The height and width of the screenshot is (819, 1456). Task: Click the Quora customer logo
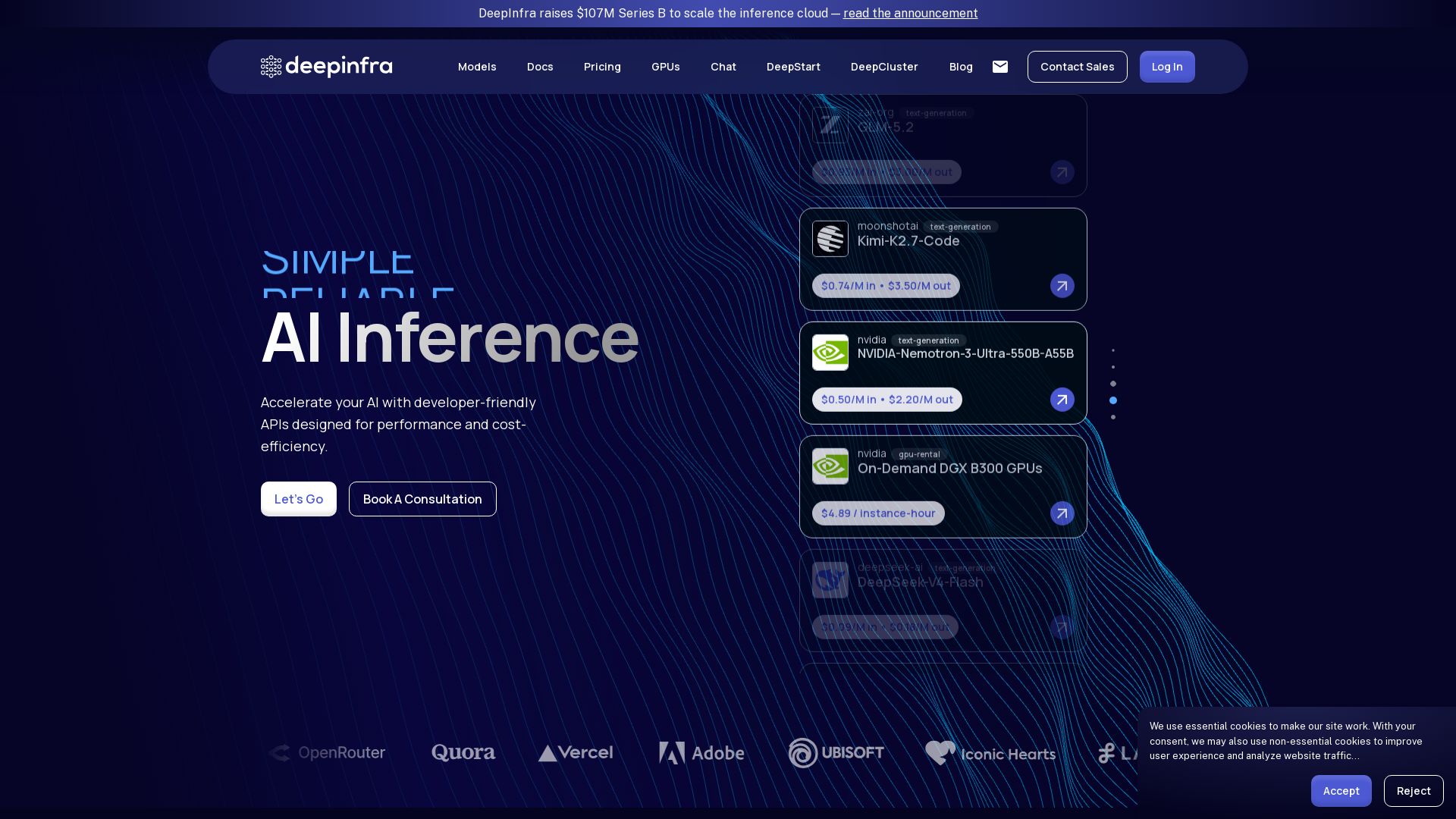pos(463,752)
